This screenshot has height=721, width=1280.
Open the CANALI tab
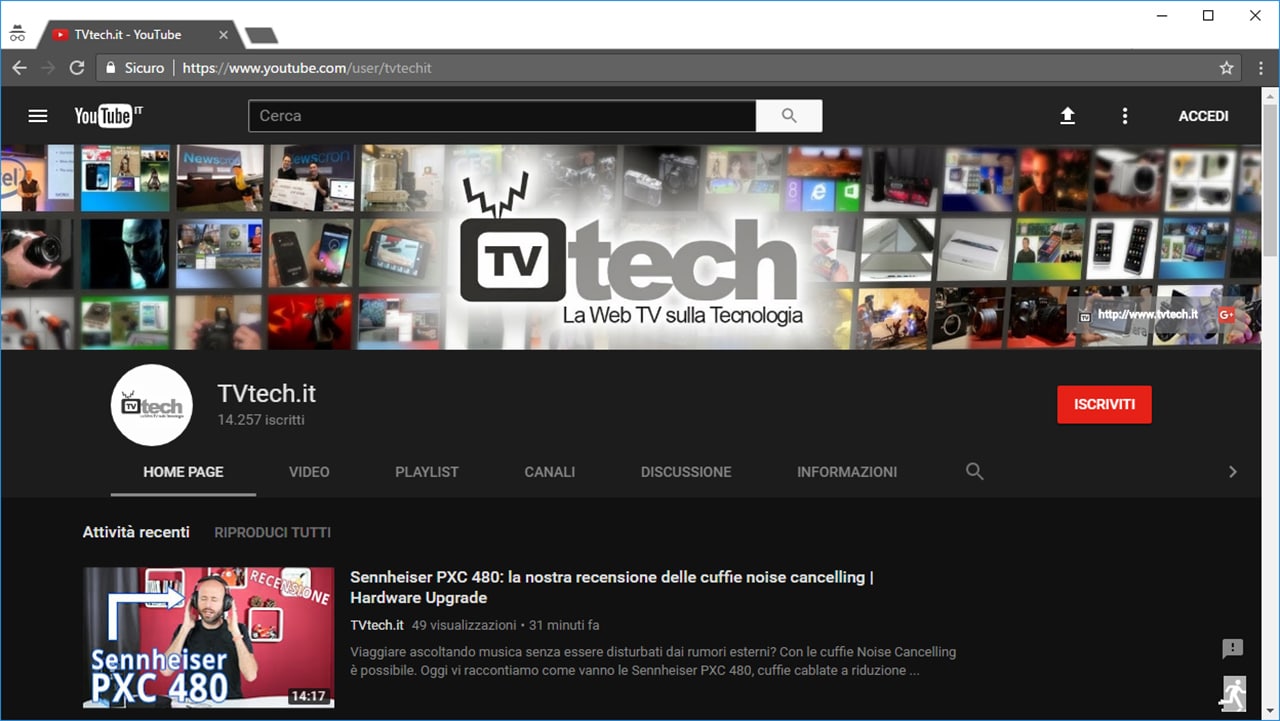point(550,472)
